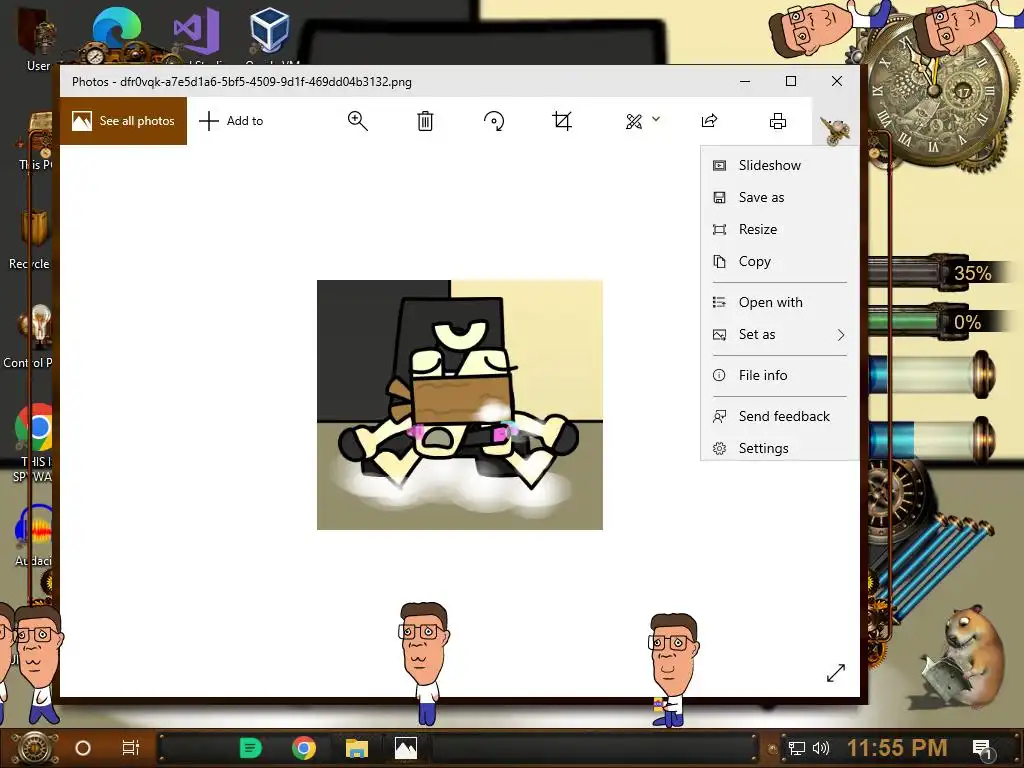The width and height of the screenshot is (1024, 768).
Task: Print the image with printer icon
Action: (x=778, y=121)
